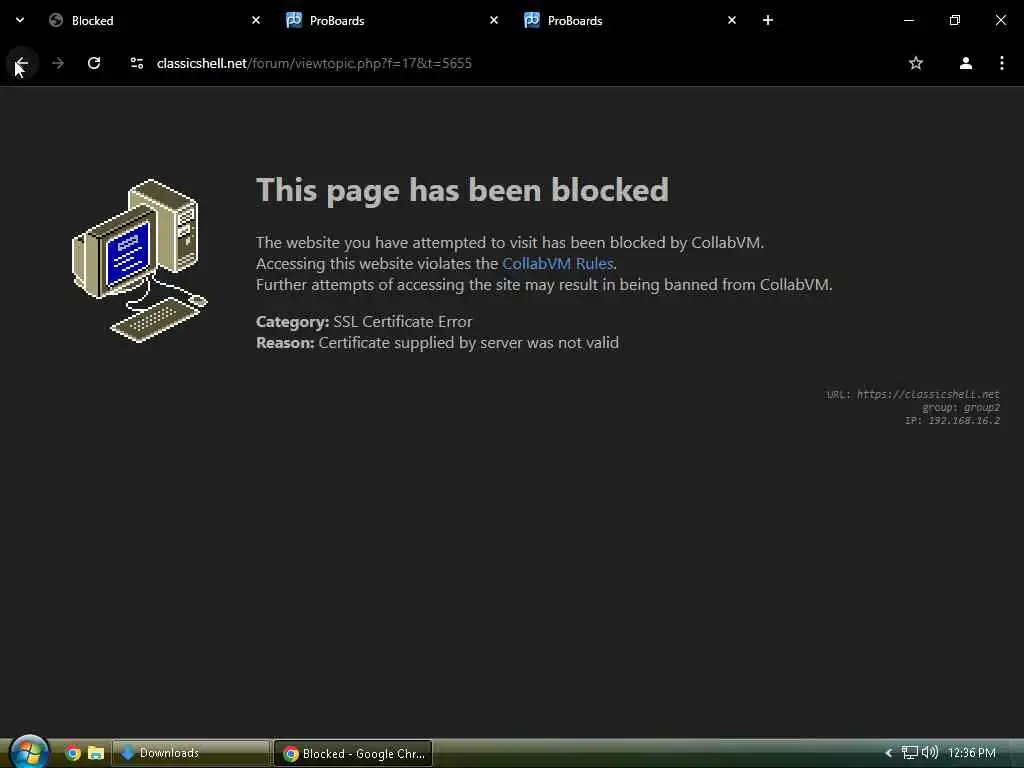This screenshot has width=1024, height=768.
Task: Close the first ProBoards tab
Action: click(494, 20)
